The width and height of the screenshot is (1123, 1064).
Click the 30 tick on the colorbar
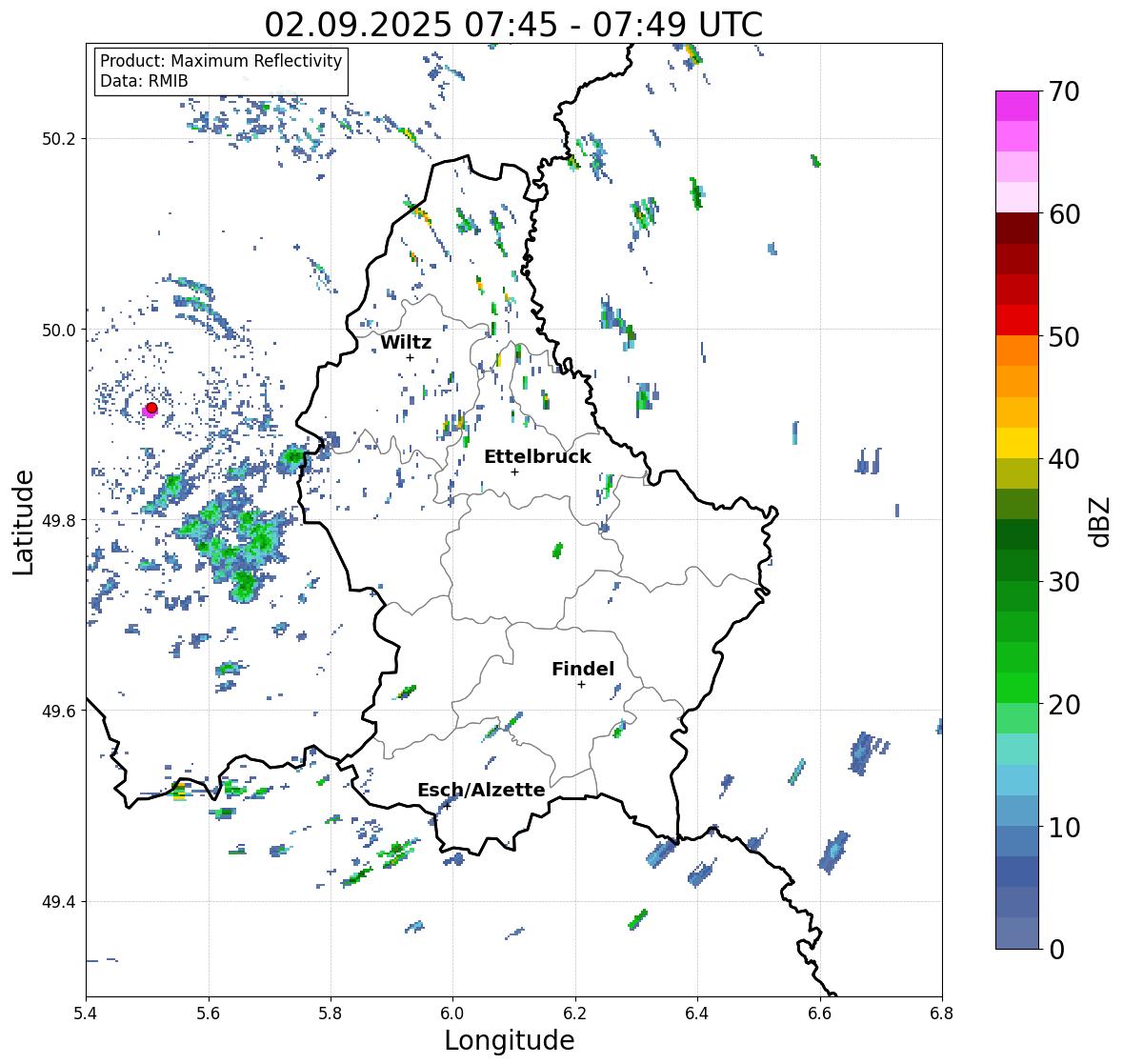tap(1064, 582)
